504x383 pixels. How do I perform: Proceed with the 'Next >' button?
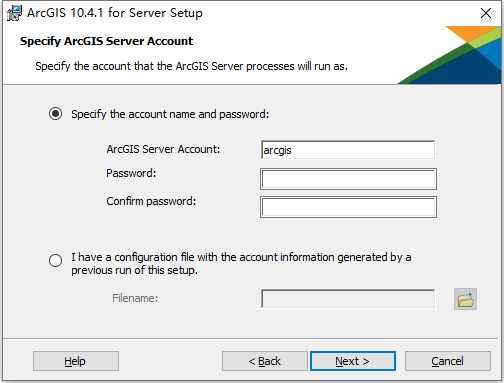coord(353,361)
